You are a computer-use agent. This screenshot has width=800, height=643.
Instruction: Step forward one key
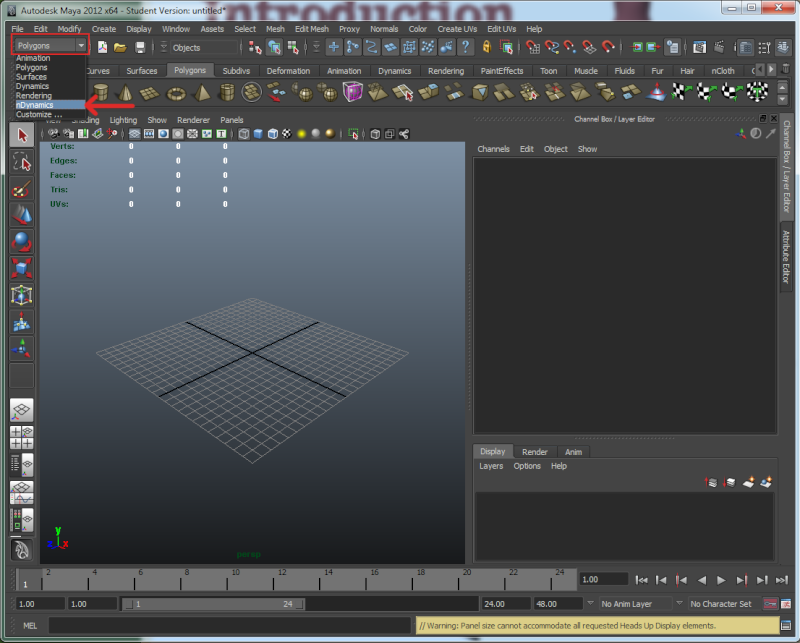(x=741, y=580)
